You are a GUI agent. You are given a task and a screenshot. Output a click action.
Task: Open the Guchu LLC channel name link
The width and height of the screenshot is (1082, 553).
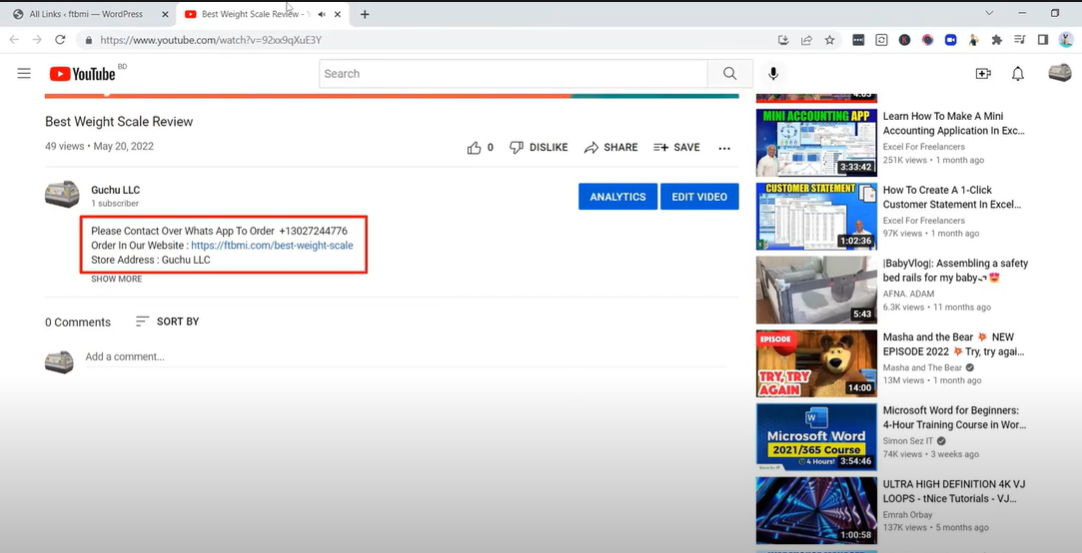pos(115,190)
